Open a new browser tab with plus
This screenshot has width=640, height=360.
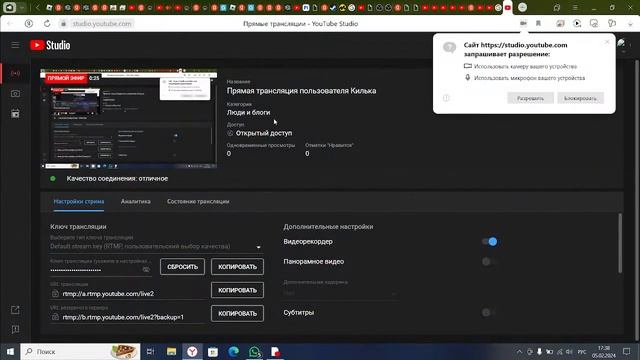click(x=522, y=7)
